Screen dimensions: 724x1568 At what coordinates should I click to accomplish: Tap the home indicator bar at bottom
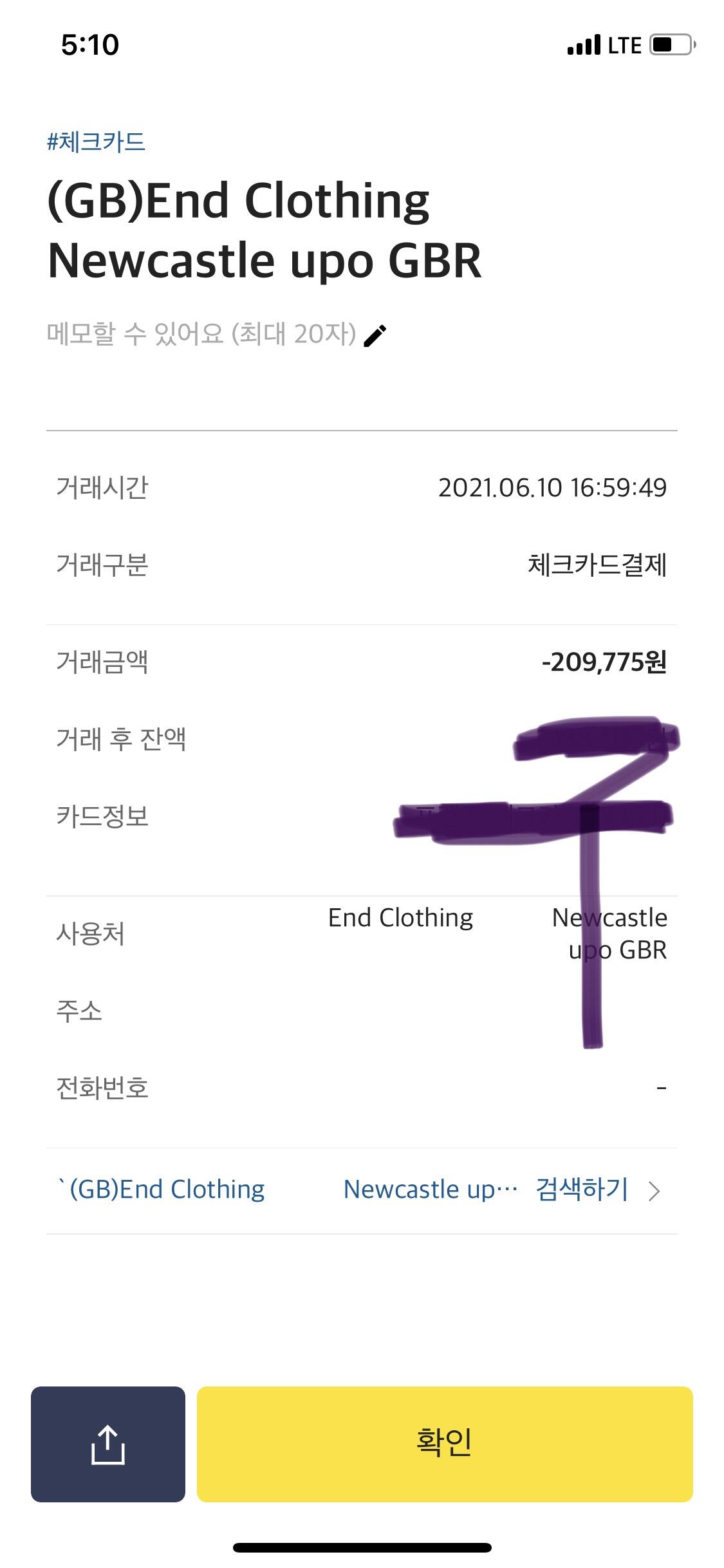[x=362, y=1547]
